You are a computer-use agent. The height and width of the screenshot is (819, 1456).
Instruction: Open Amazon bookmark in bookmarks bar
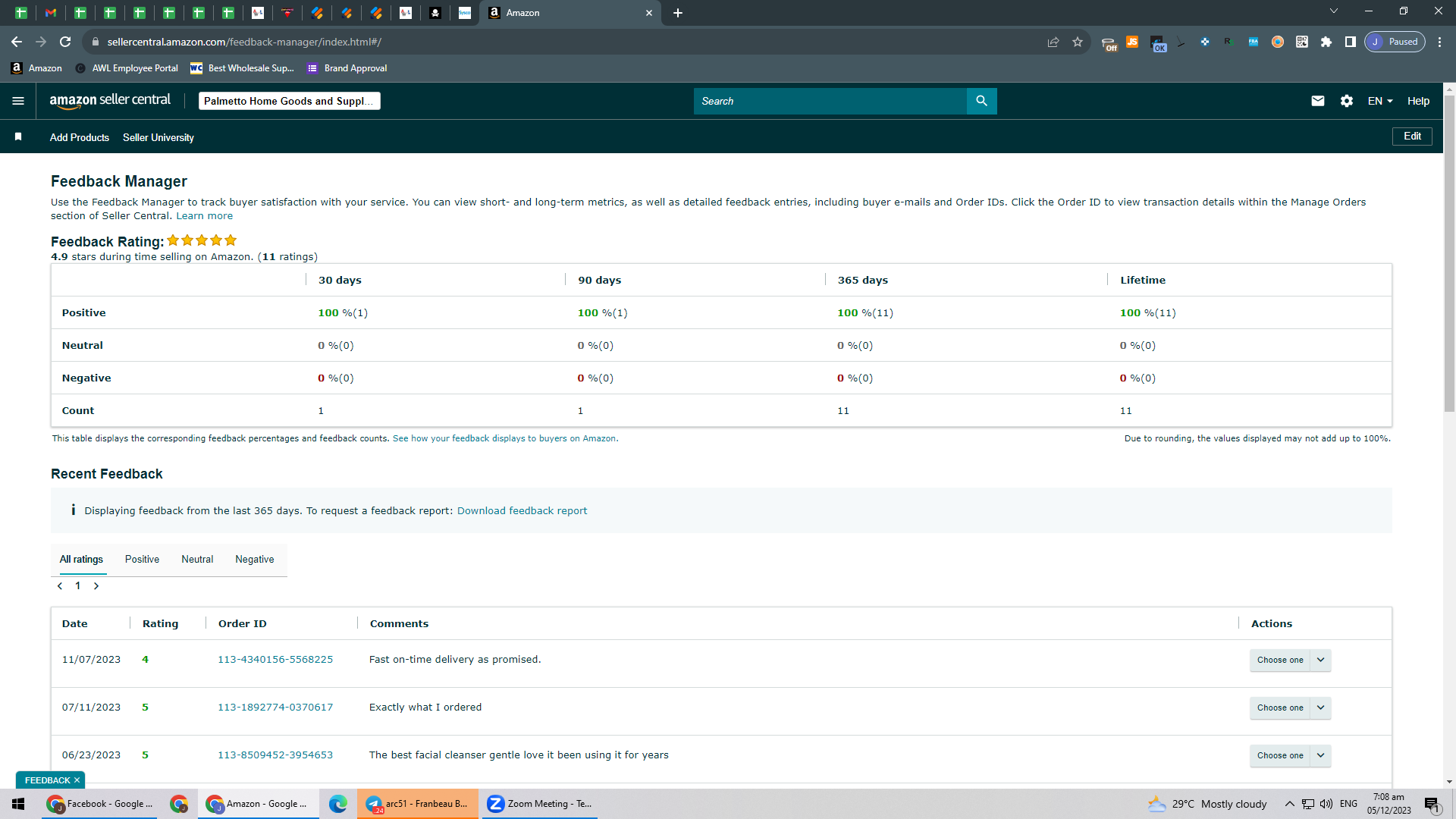click(x=36, y=68)
